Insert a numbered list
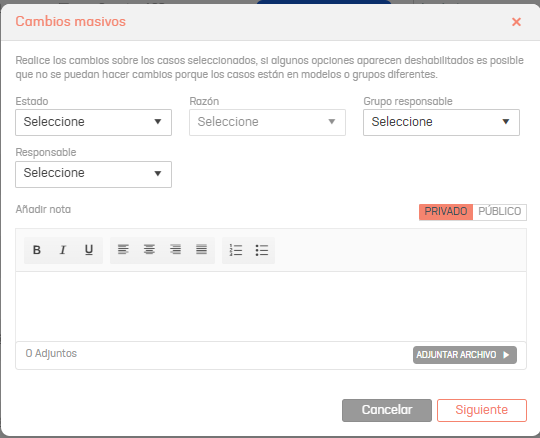This screenshot has height=438, width=540. [236, 250]
